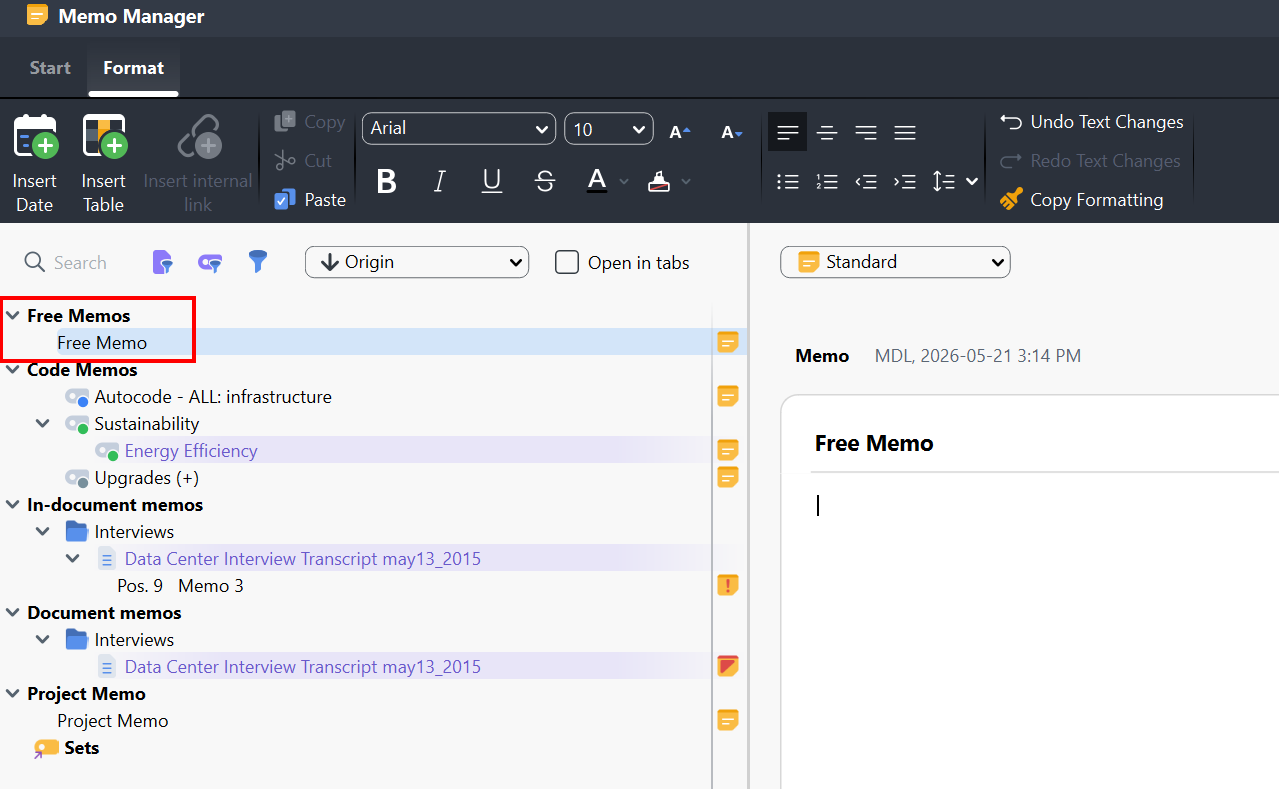Open the highlight color dropdown arrow
The image size is (1279, 789).
[686, 182]
